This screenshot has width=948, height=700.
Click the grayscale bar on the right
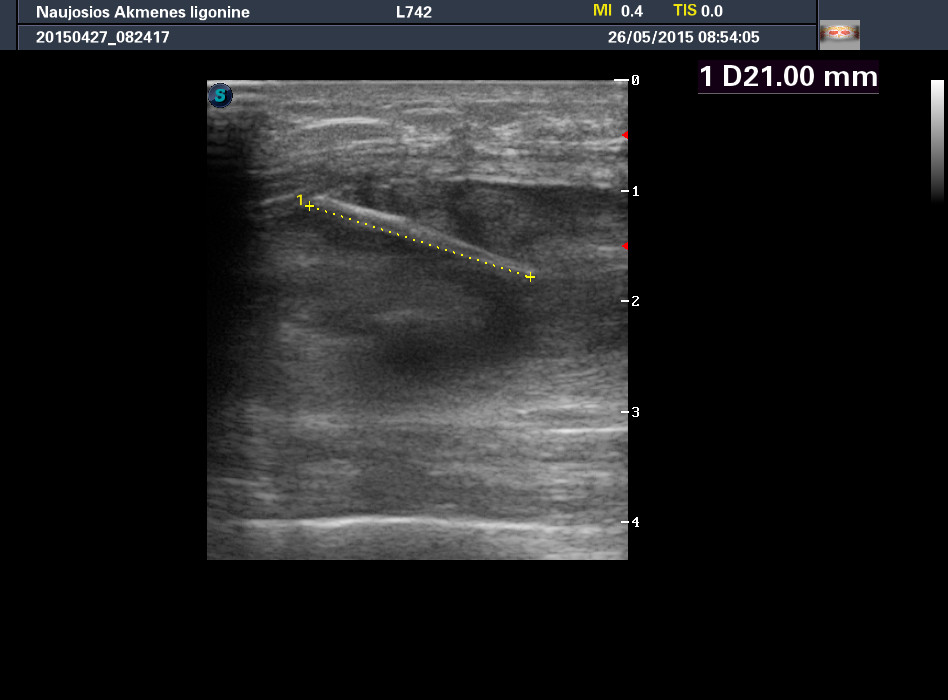[x=937, y=140]
